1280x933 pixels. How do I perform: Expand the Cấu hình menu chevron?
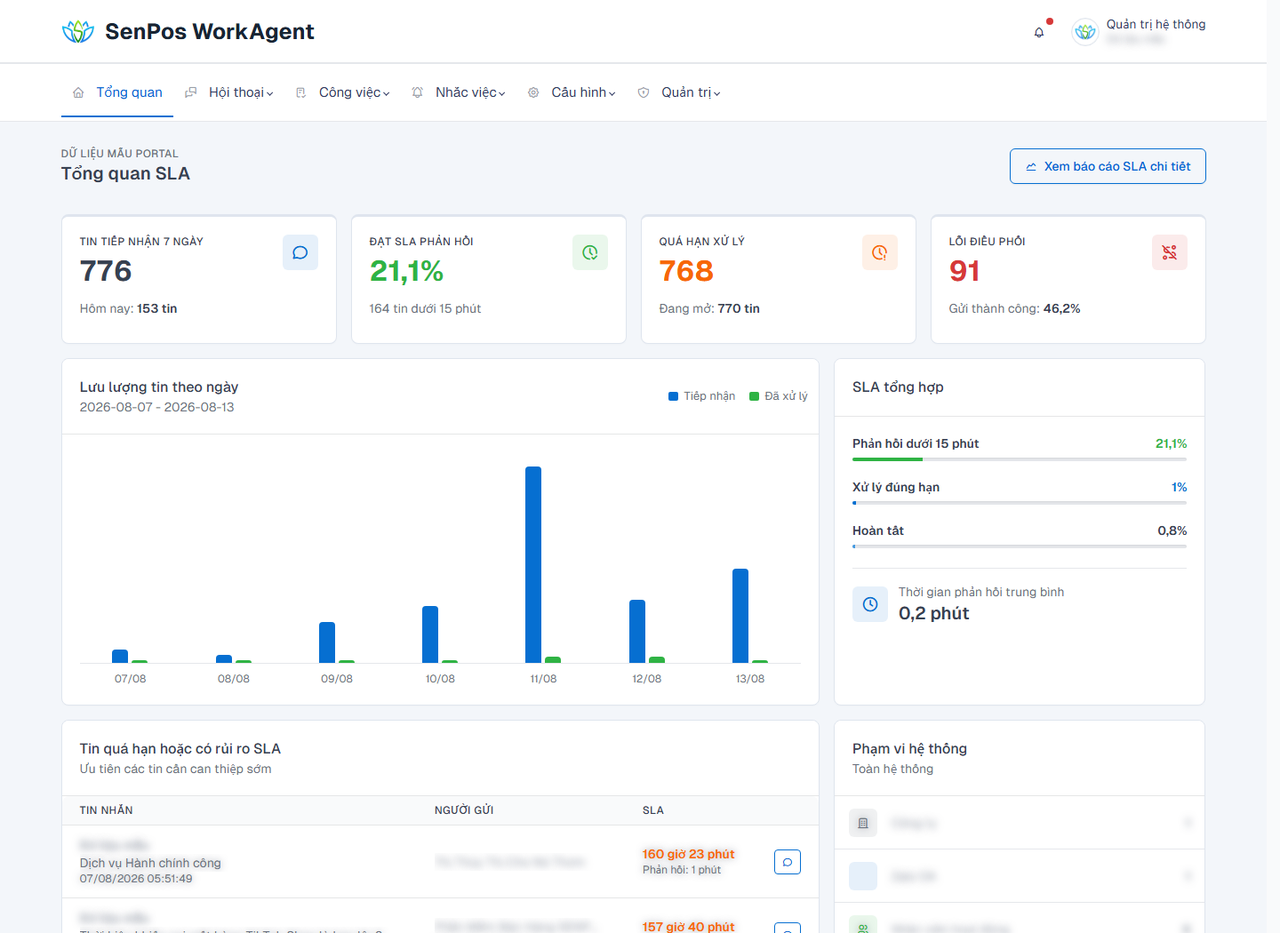612,93
